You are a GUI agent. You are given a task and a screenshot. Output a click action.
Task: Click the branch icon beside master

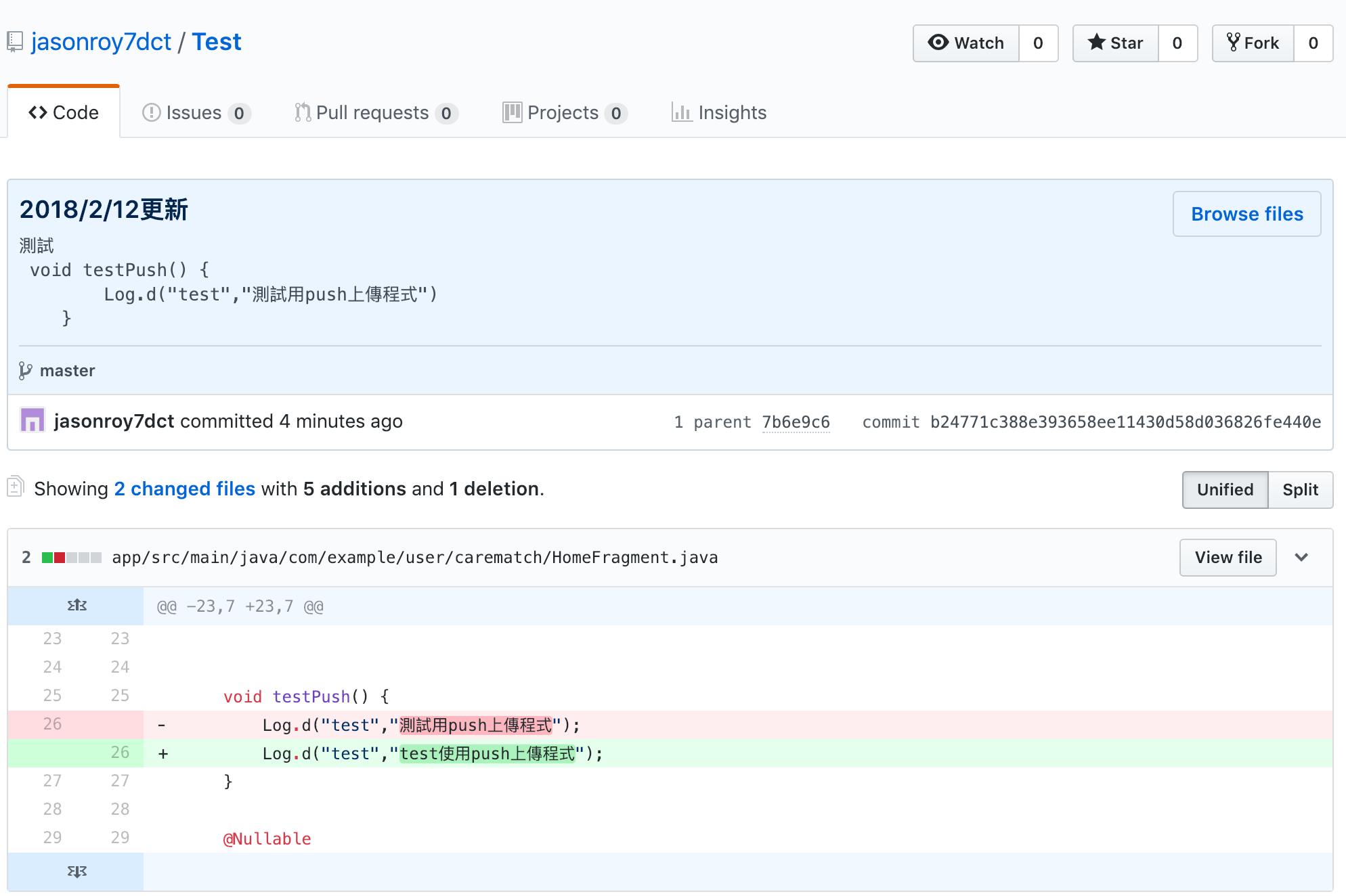pyautogui.click(x=26, y=371)
